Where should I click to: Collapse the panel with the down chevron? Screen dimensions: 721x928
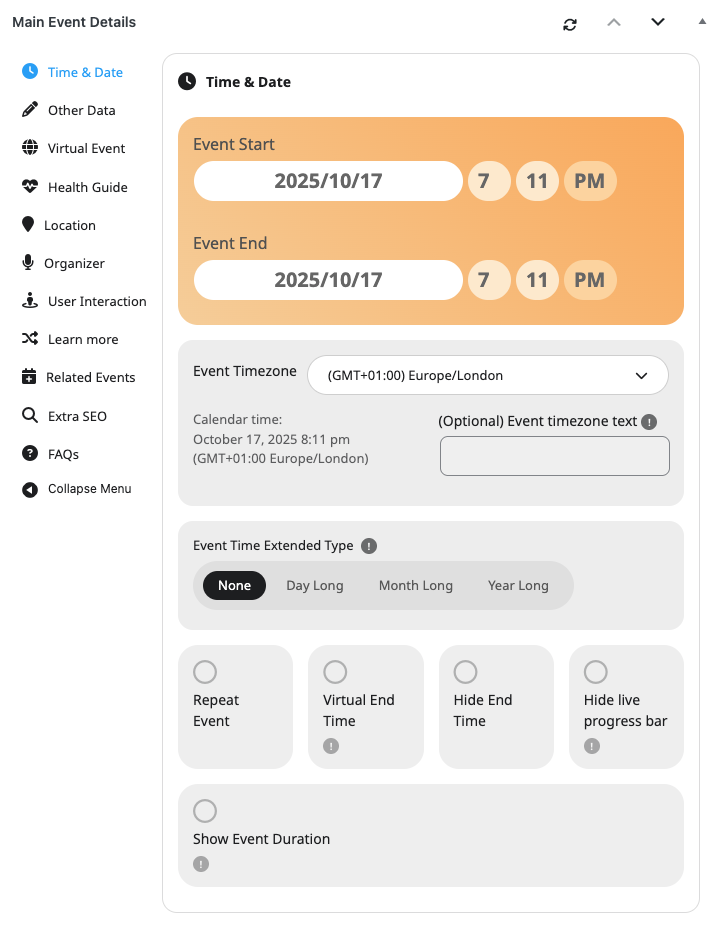click(658, 23)
